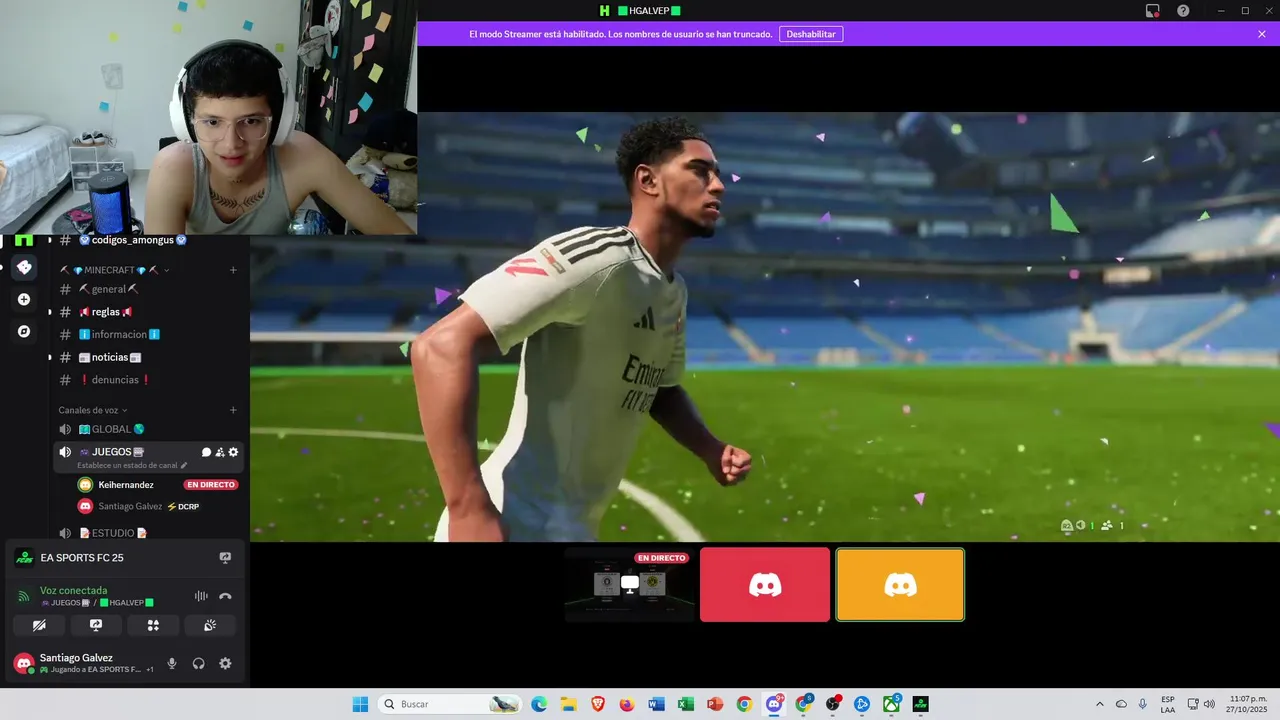Start an activity with the activities icon

click(153, 625)
